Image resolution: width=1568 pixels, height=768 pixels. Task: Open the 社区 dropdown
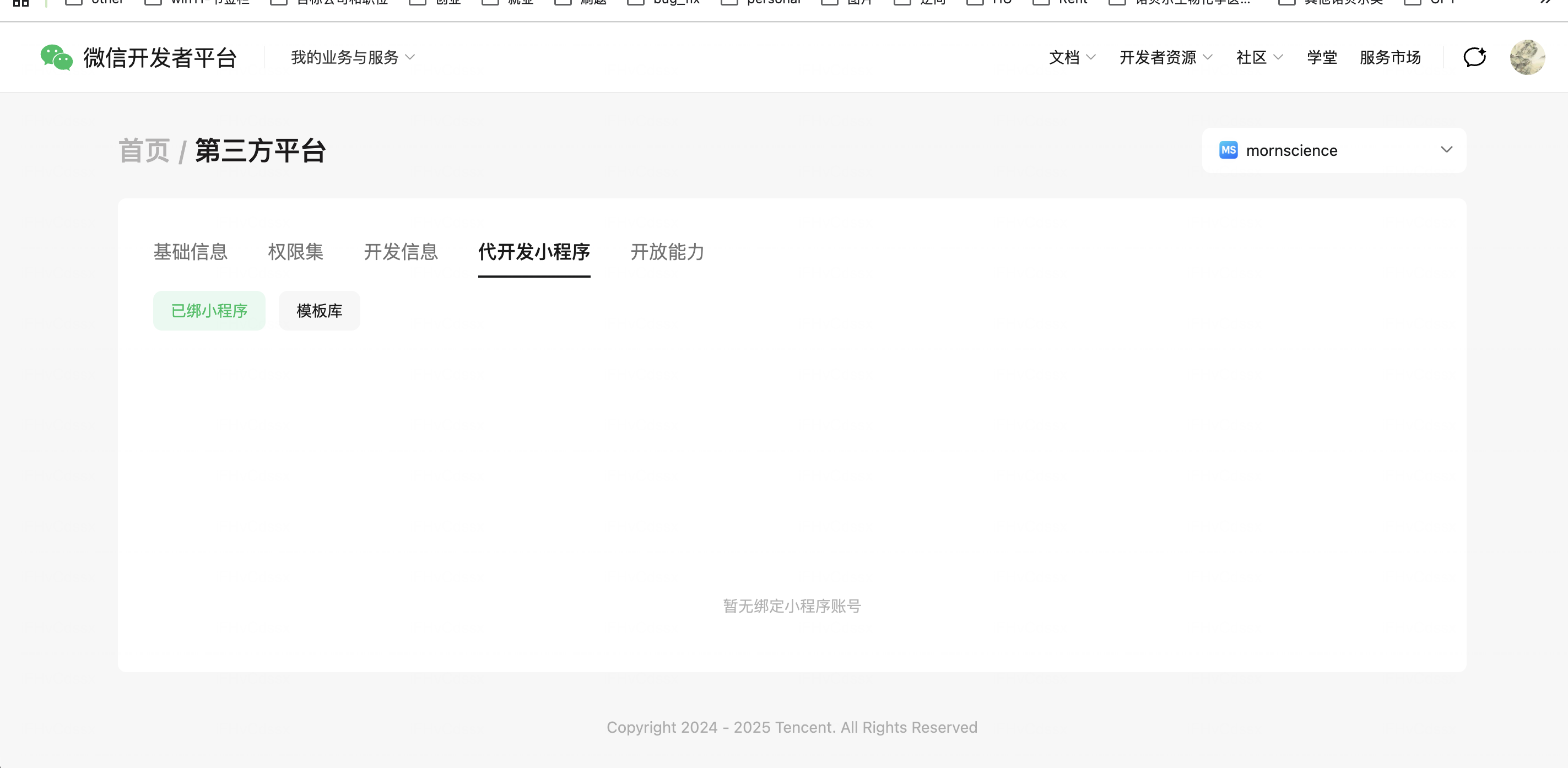pos(1259,58)
